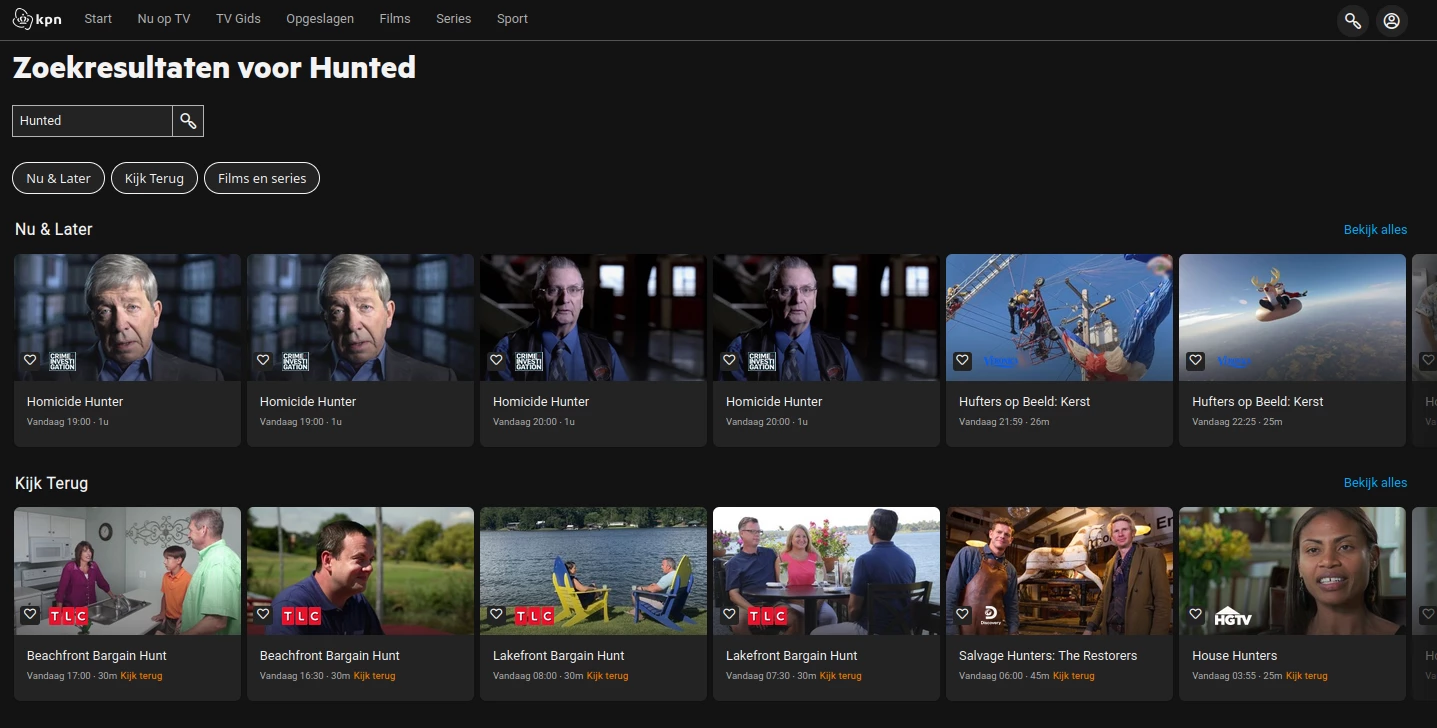Click the Zoekresultaten voor Hunted heading

pos(214,68)
